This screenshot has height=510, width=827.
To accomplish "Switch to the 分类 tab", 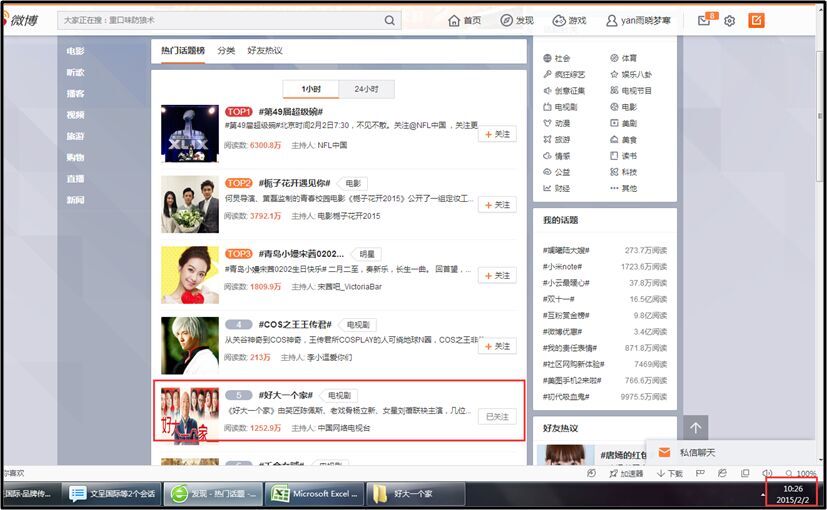I will 226,51.
